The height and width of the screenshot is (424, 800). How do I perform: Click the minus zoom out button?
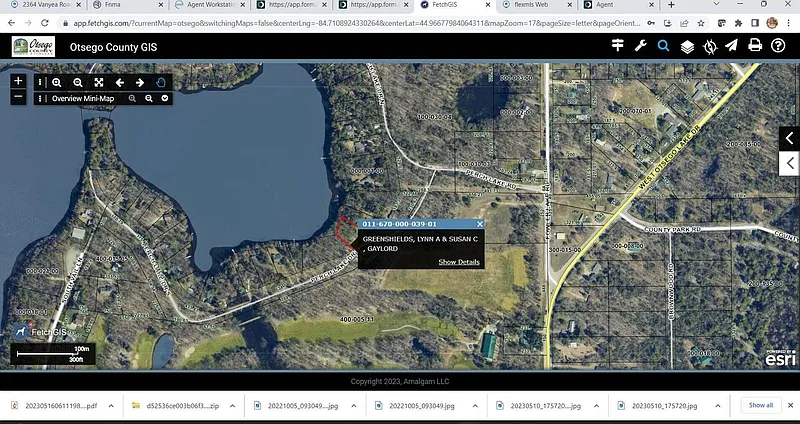point(18,97)
